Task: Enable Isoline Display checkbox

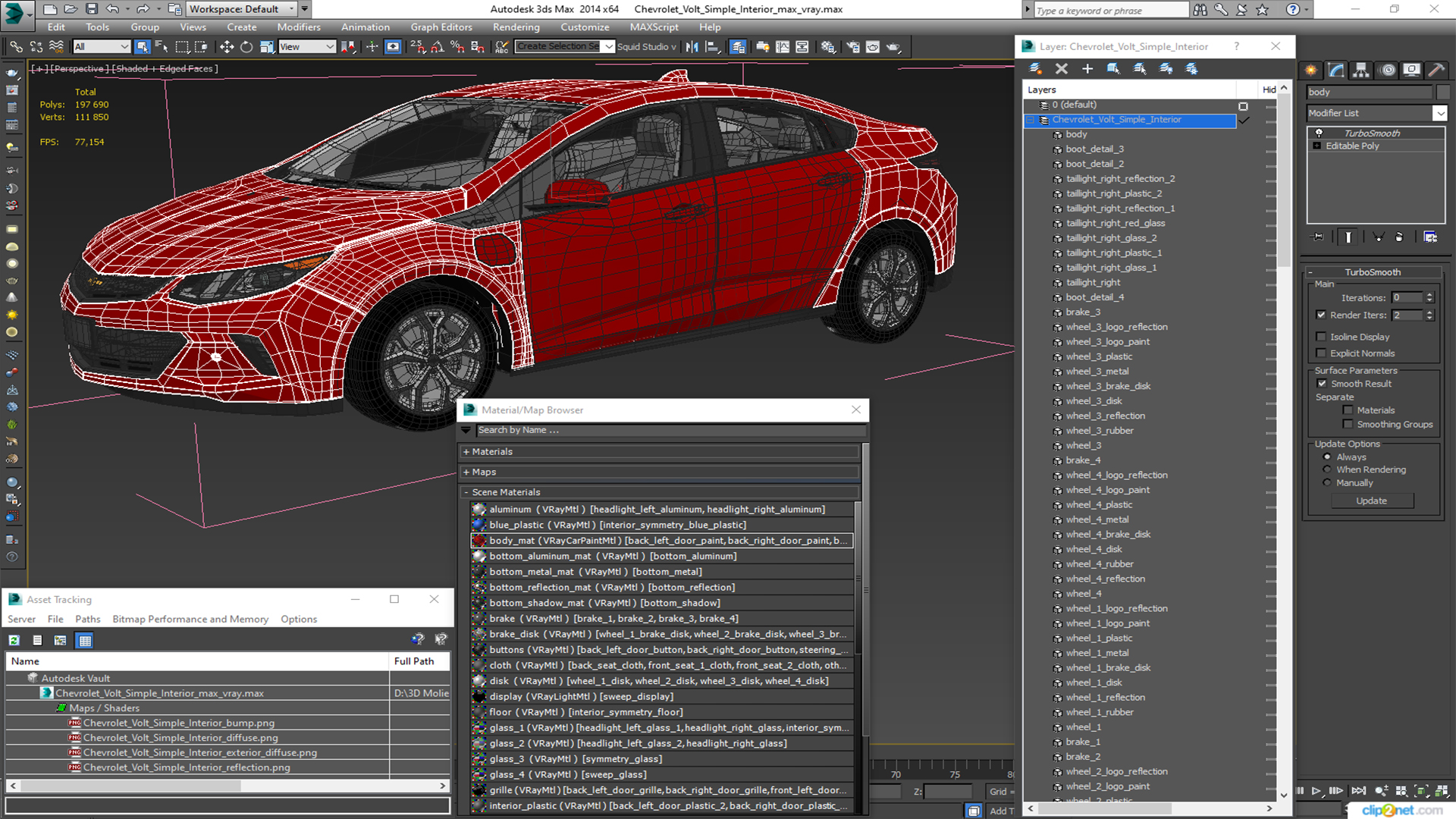Action: tap(1321, 337)
